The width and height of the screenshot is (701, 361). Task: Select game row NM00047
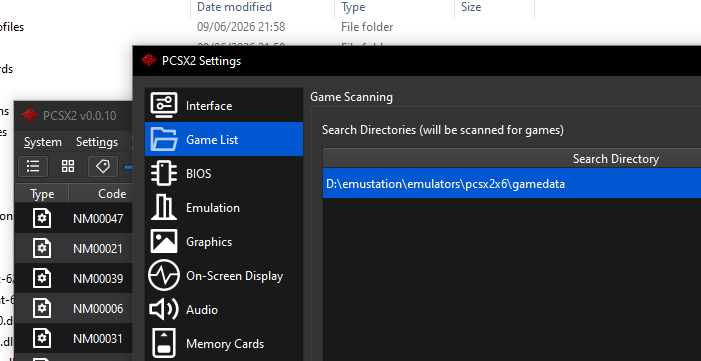click(x=74, y=218)
